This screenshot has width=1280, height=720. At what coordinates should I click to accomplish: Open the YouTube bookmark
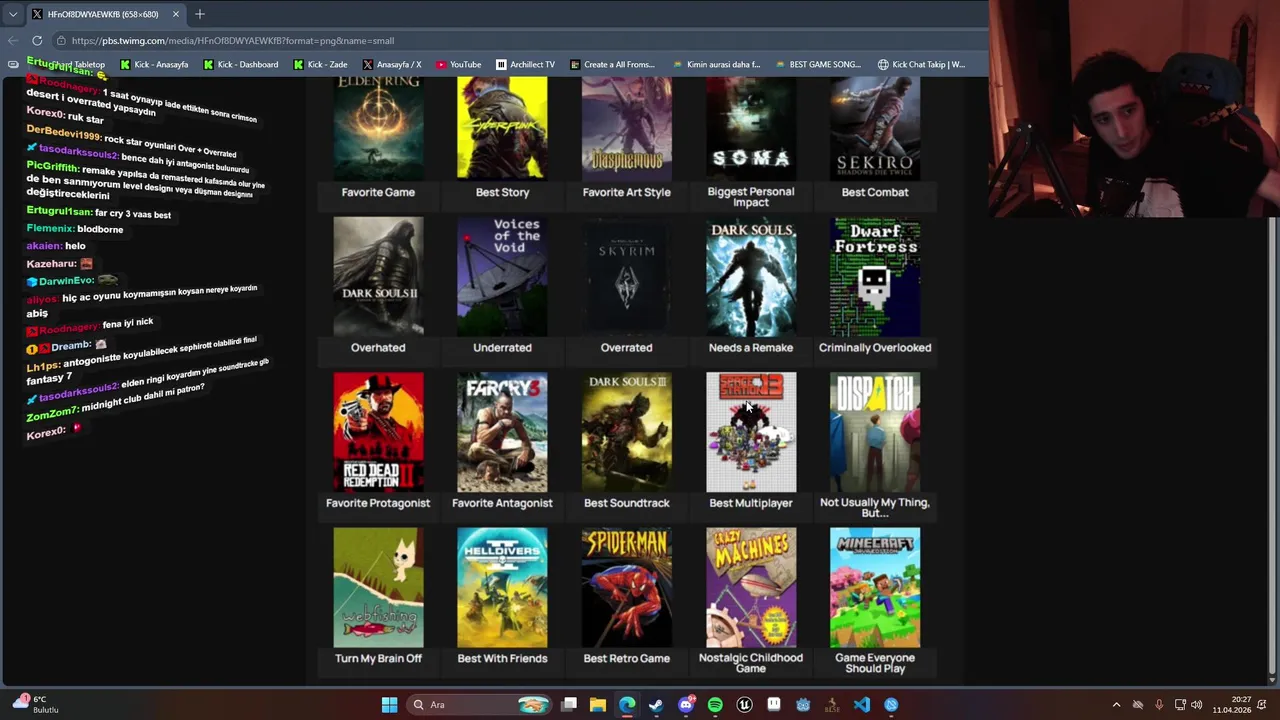tap(459, 64)
